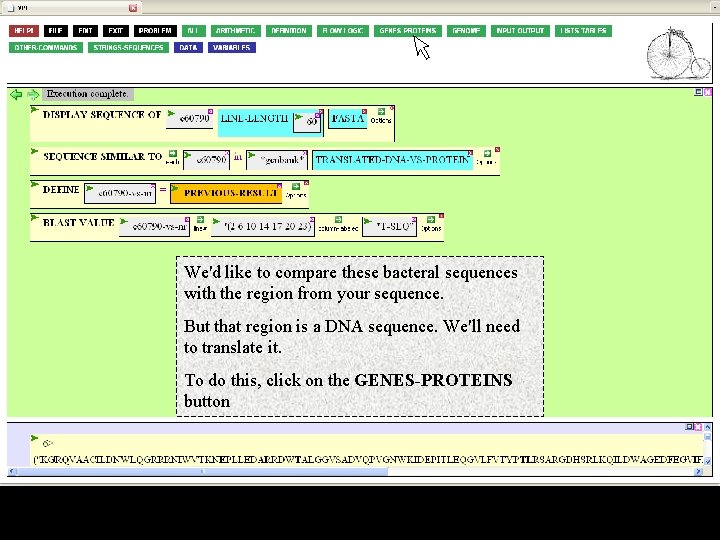Click the red HELP! button

click(23, 31)
